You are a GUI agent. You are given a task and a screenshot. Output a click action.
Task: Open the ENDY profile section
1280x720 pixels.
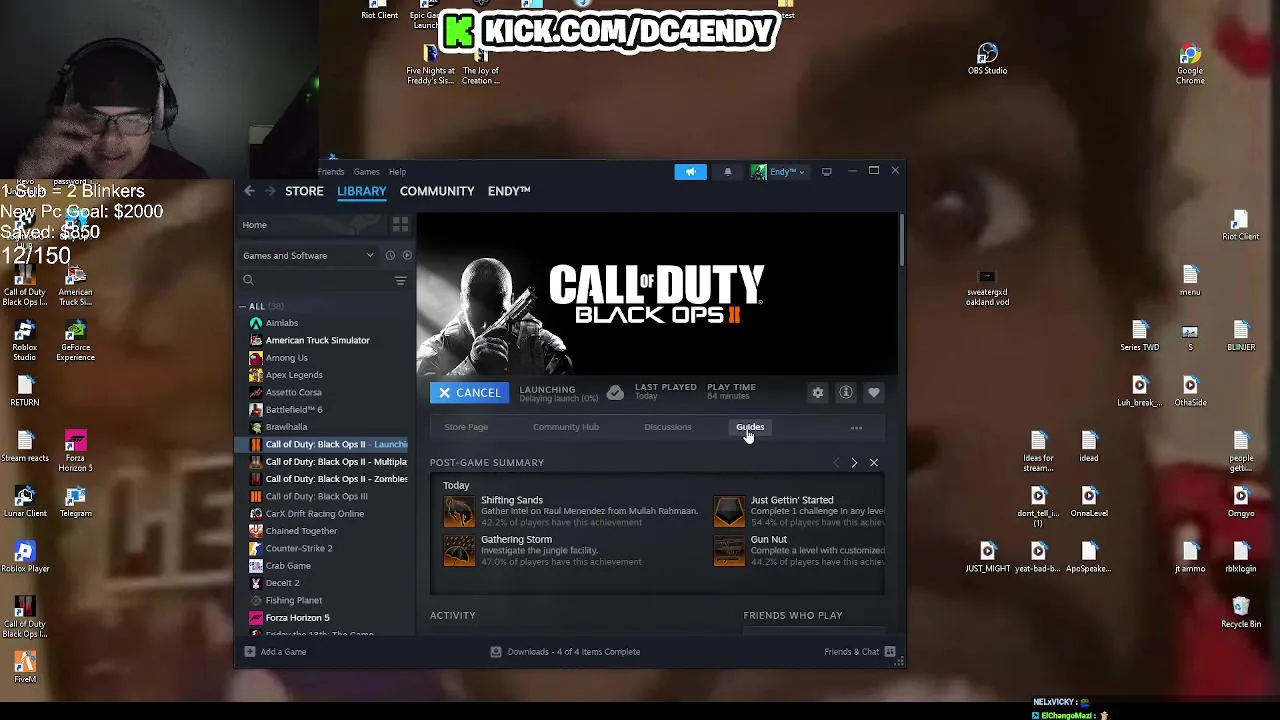point(509,191)
